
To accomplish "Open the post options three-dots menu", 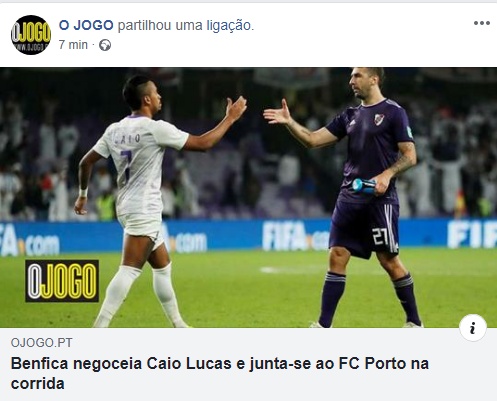I will click(482, 23).
